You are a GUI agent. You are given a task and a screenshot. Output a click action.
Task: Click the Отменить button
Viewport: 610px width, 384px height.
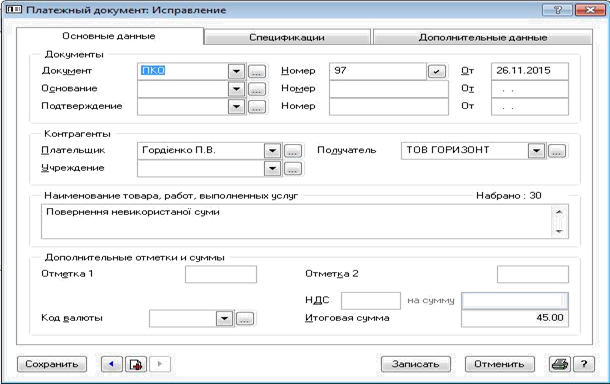click(x=500, y=365)
